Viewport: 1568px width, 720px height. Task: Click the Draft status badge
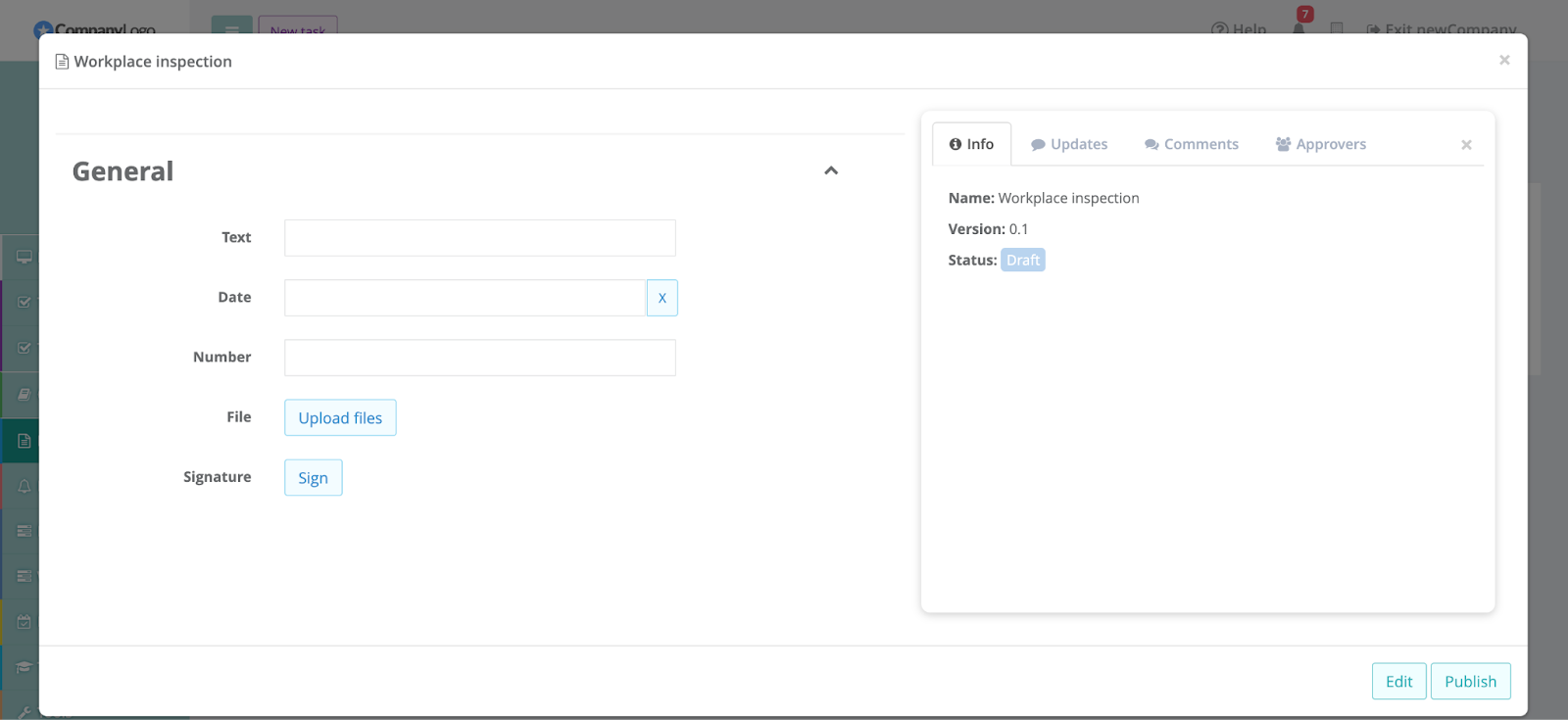pos(1023,260)
